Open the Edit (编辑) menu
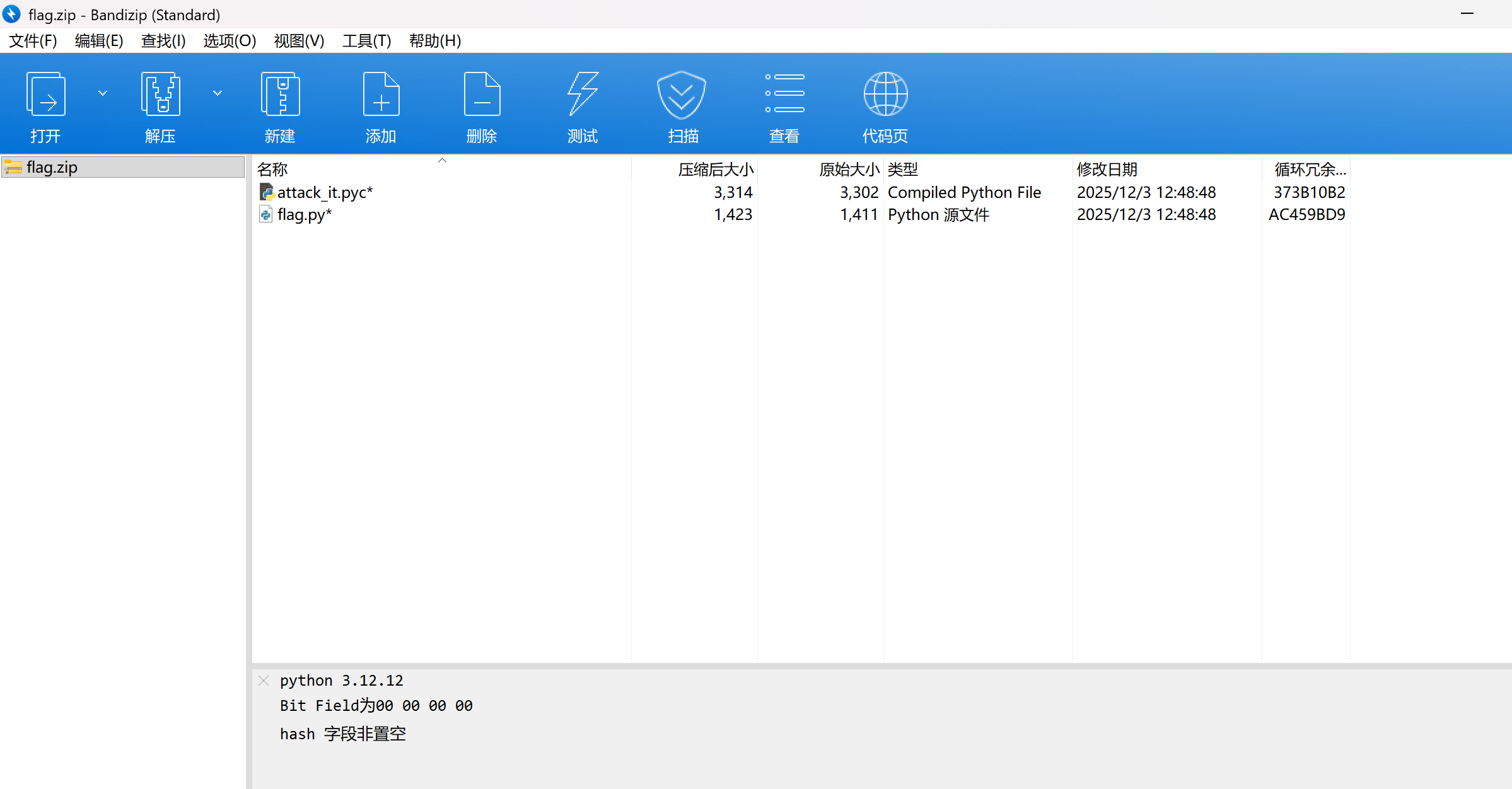The image size is (1512, 789). tap(99, 41)
